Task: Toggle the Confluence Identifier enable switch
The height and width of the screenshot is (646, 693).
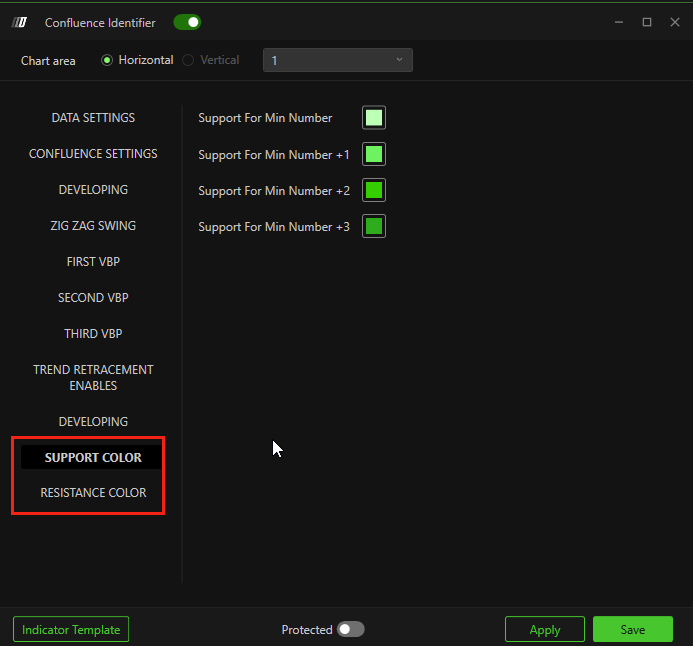Action: [186, 22]
